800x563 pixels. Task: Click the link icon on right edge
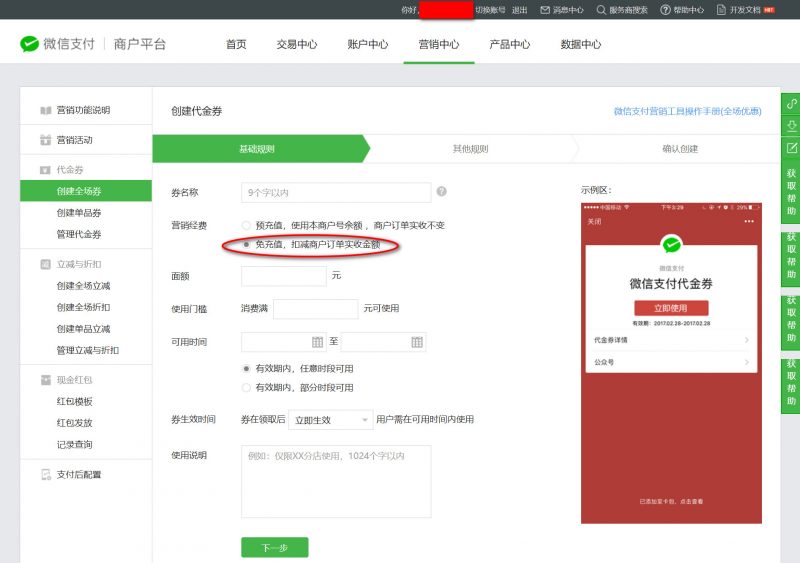pos(791,104)
